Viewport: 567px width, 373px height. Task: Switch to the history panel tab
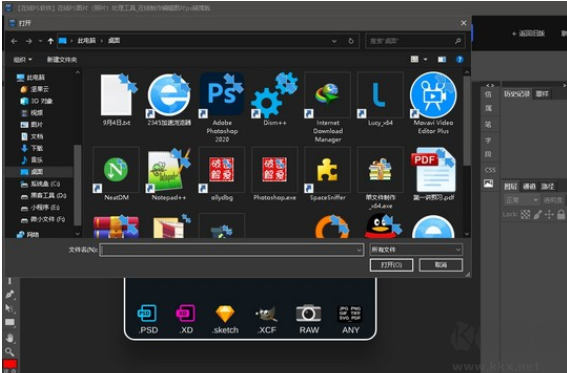point(516,94)
